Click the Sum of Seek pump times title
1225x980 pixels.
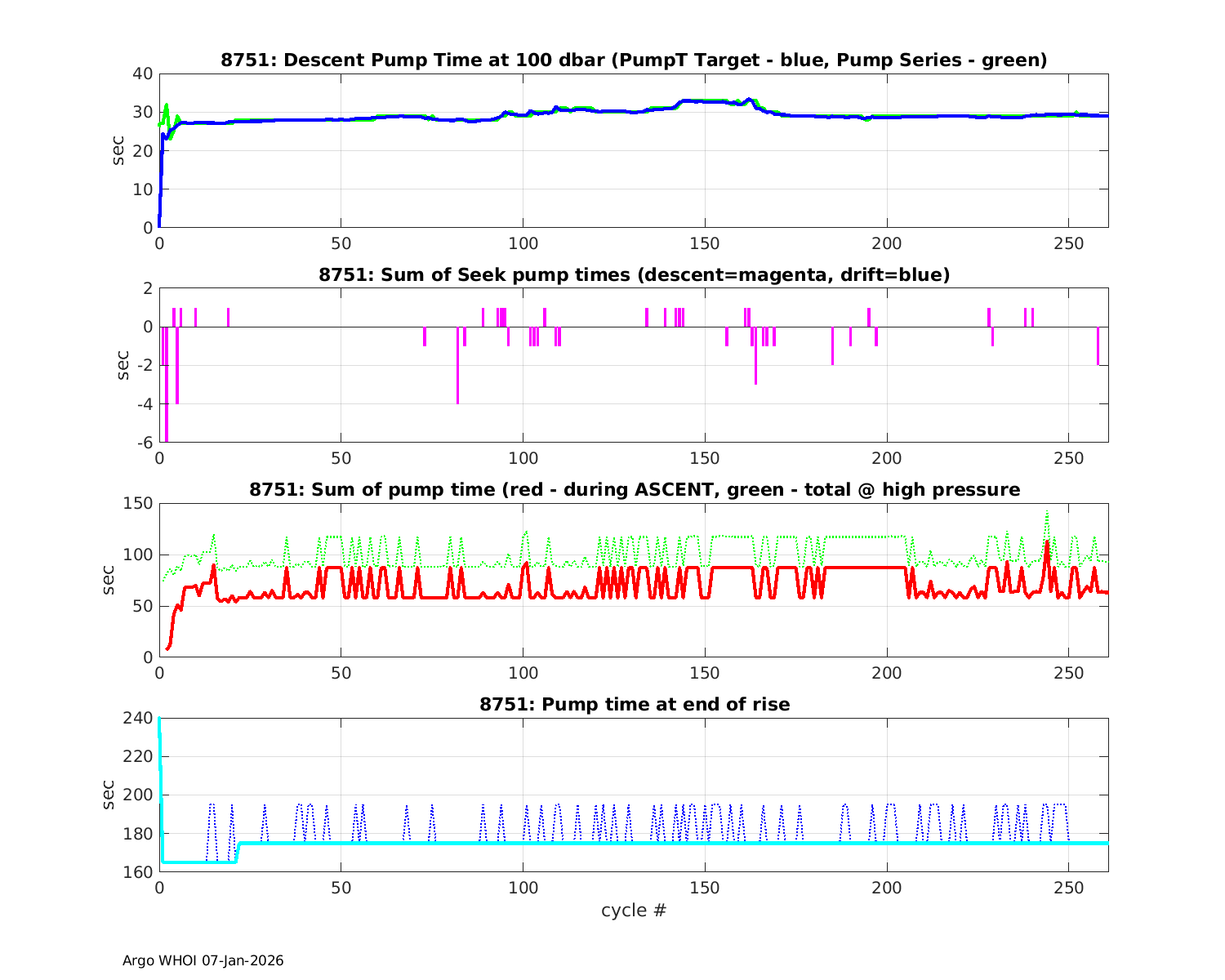634,275
